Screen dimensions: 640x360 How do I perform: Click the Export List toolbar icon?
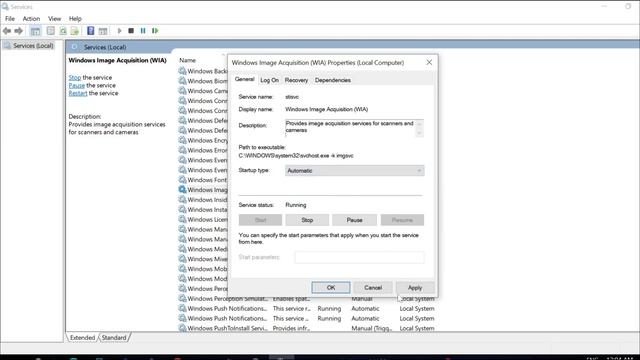(75, 31)
